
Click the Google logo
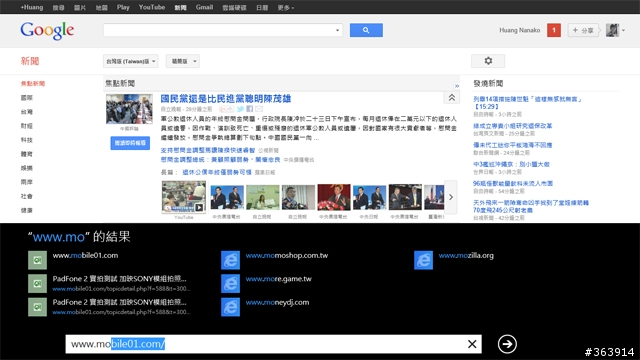(47, 30)
